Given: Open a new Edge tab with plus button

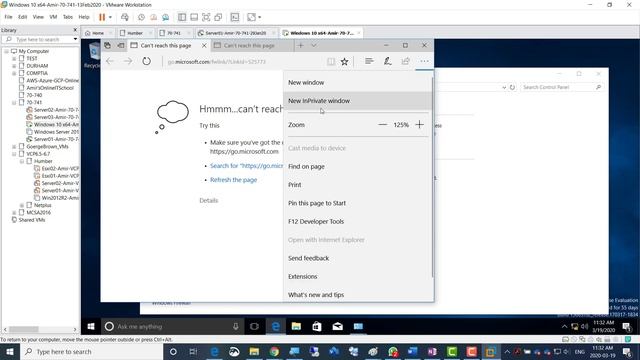Looking at the screenshot, I should [300, 45].
